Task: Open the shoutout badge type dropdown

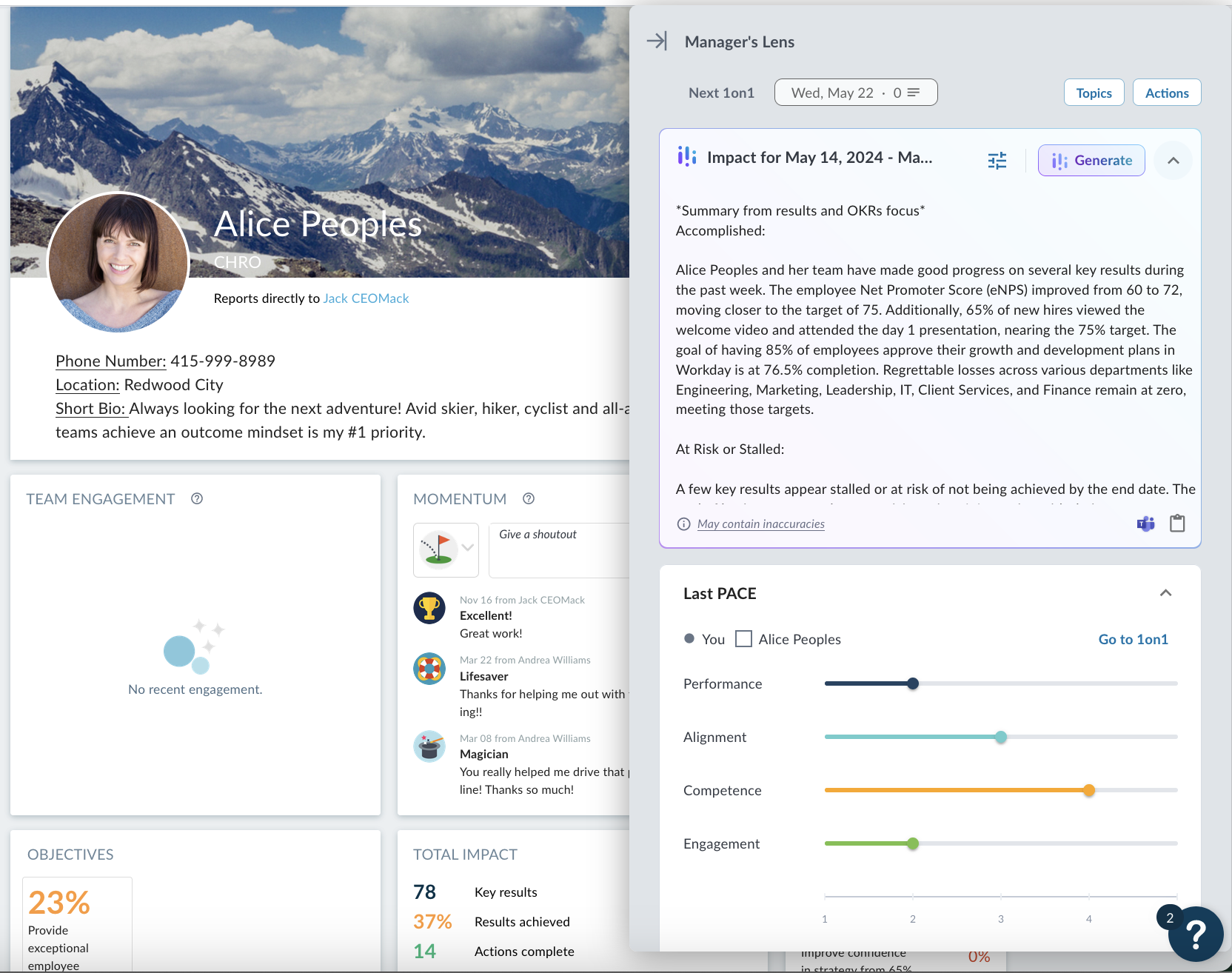Action: [x=446, y=549]
